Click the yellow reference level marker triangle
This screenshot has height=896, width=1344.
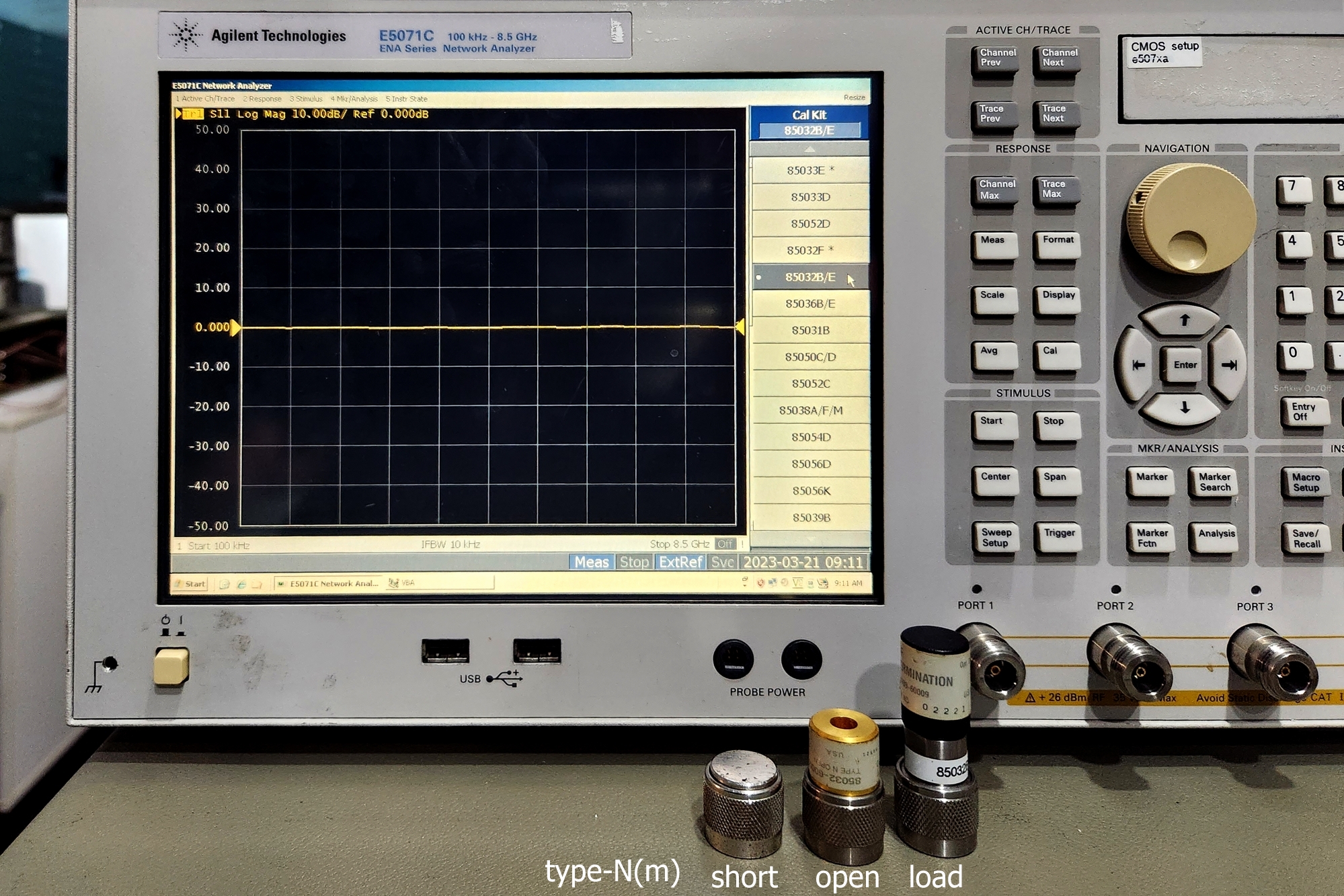(235, 327)
